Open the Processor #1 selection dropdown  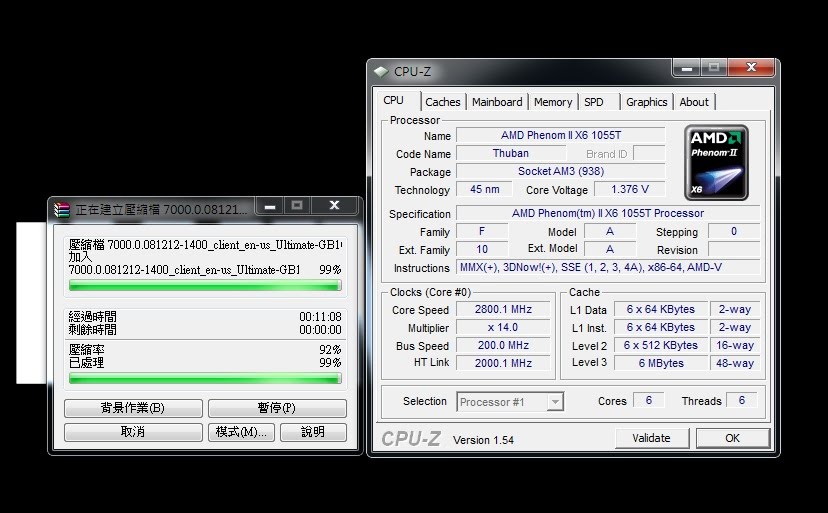pyautogui.click(x=510, y=402)
